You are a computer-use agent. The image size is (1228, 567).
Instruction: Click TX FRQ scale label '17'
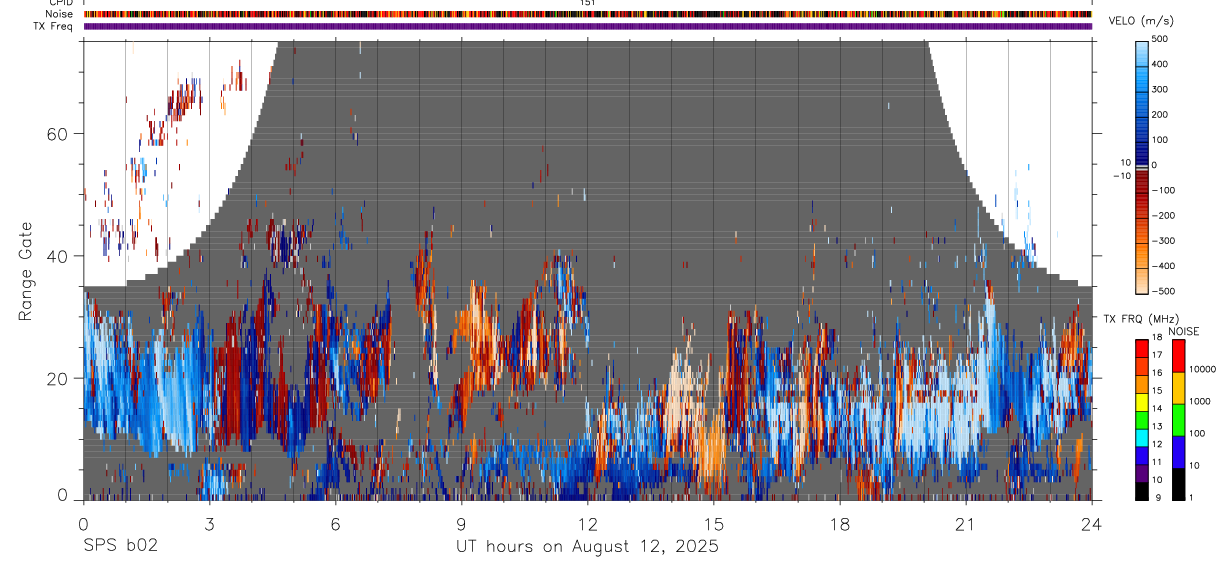pyautogui.click(x=1159, y=355)
